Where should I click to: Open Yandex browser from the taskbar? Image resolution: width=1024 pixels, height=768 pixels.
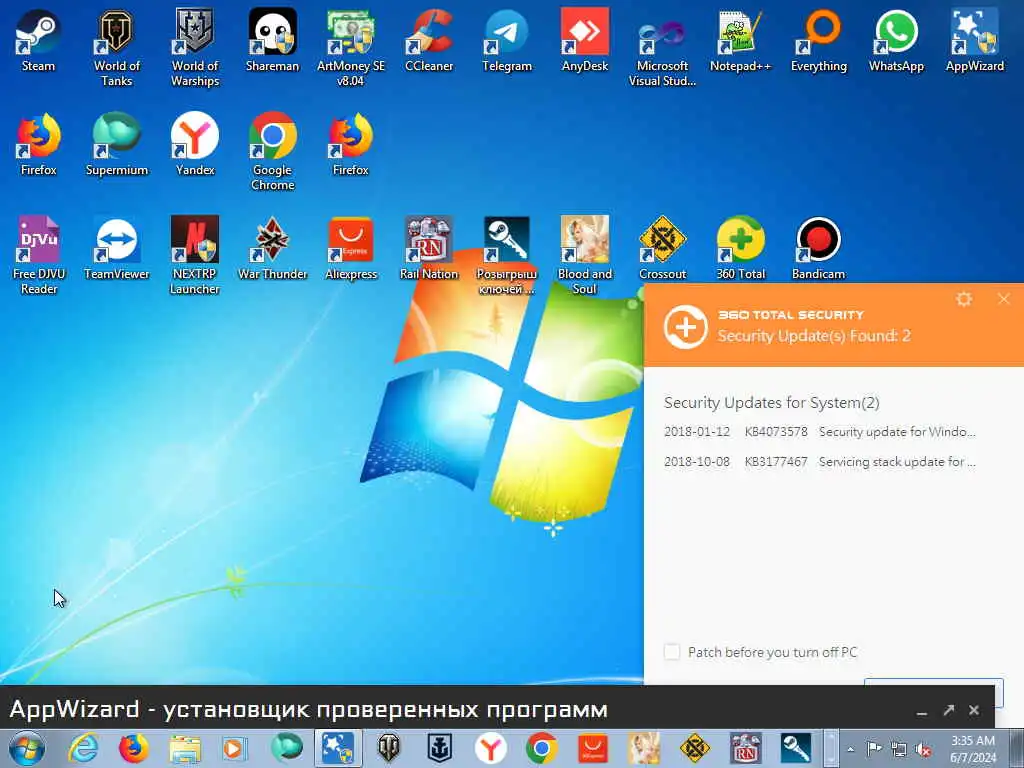(490, 748)
